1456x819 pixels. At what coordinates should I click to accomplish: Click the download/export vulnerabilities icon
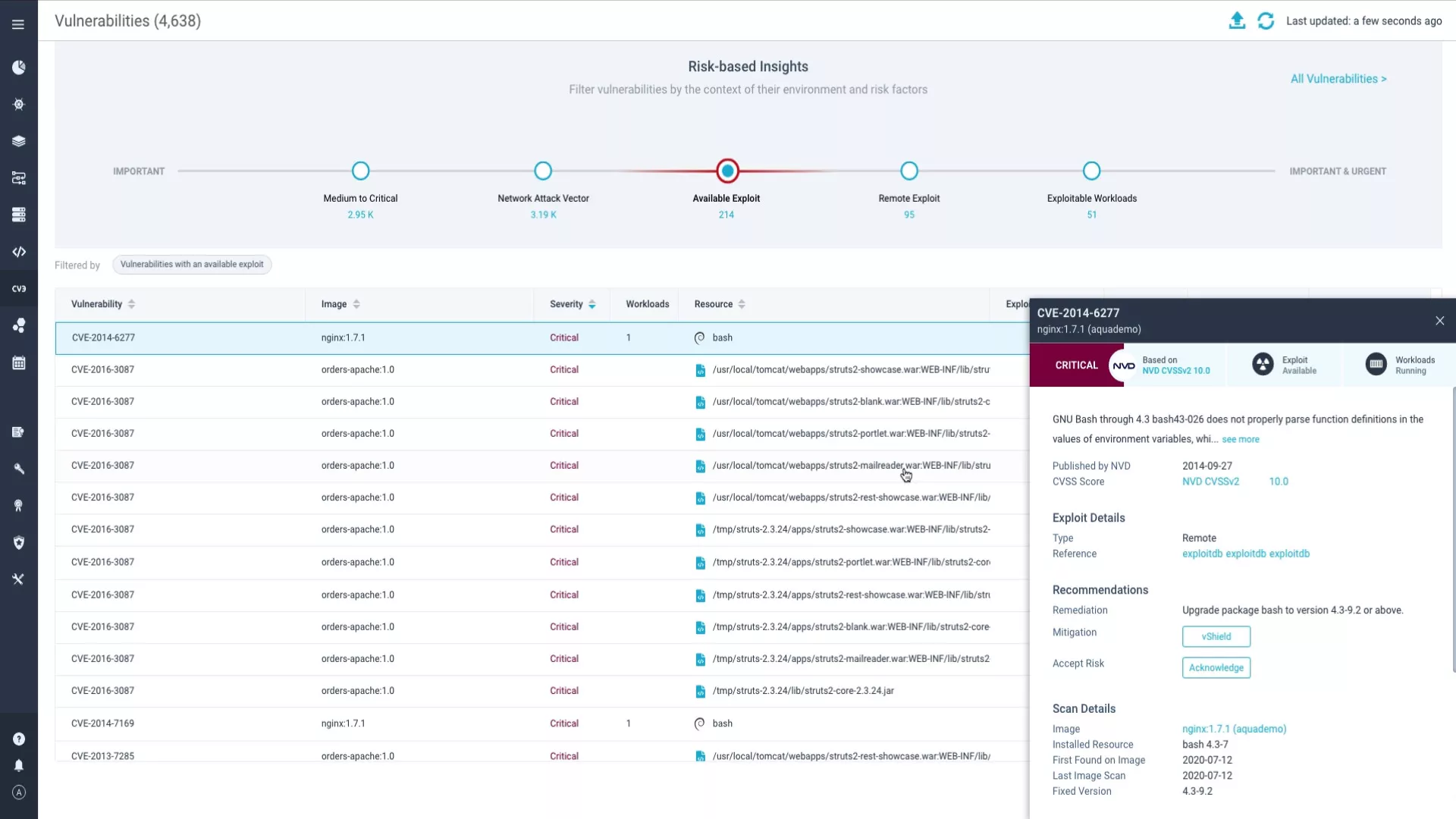(1237, 20)
